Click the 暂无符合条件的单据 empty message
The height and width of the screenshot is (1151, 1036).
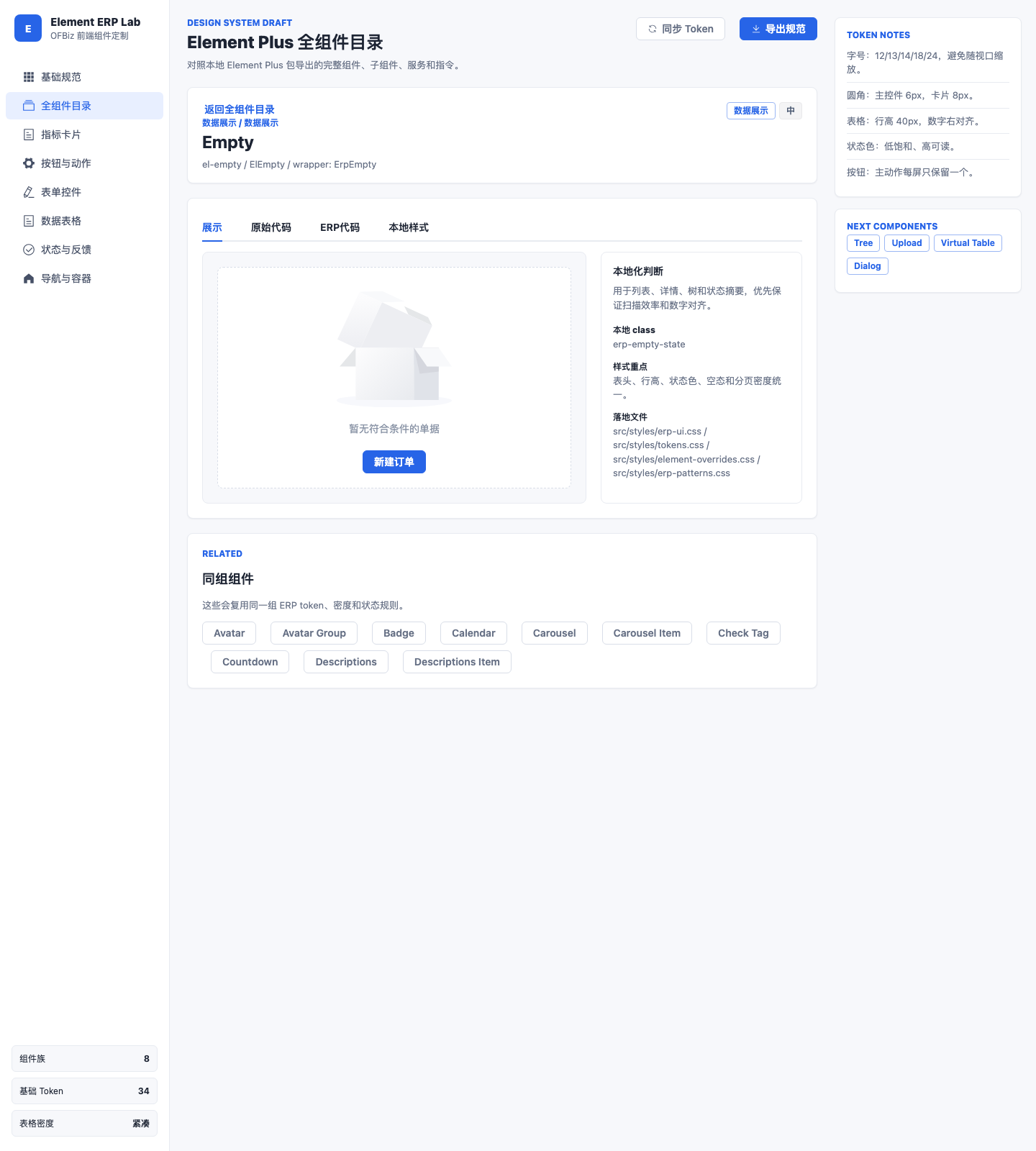click(394, 429)
